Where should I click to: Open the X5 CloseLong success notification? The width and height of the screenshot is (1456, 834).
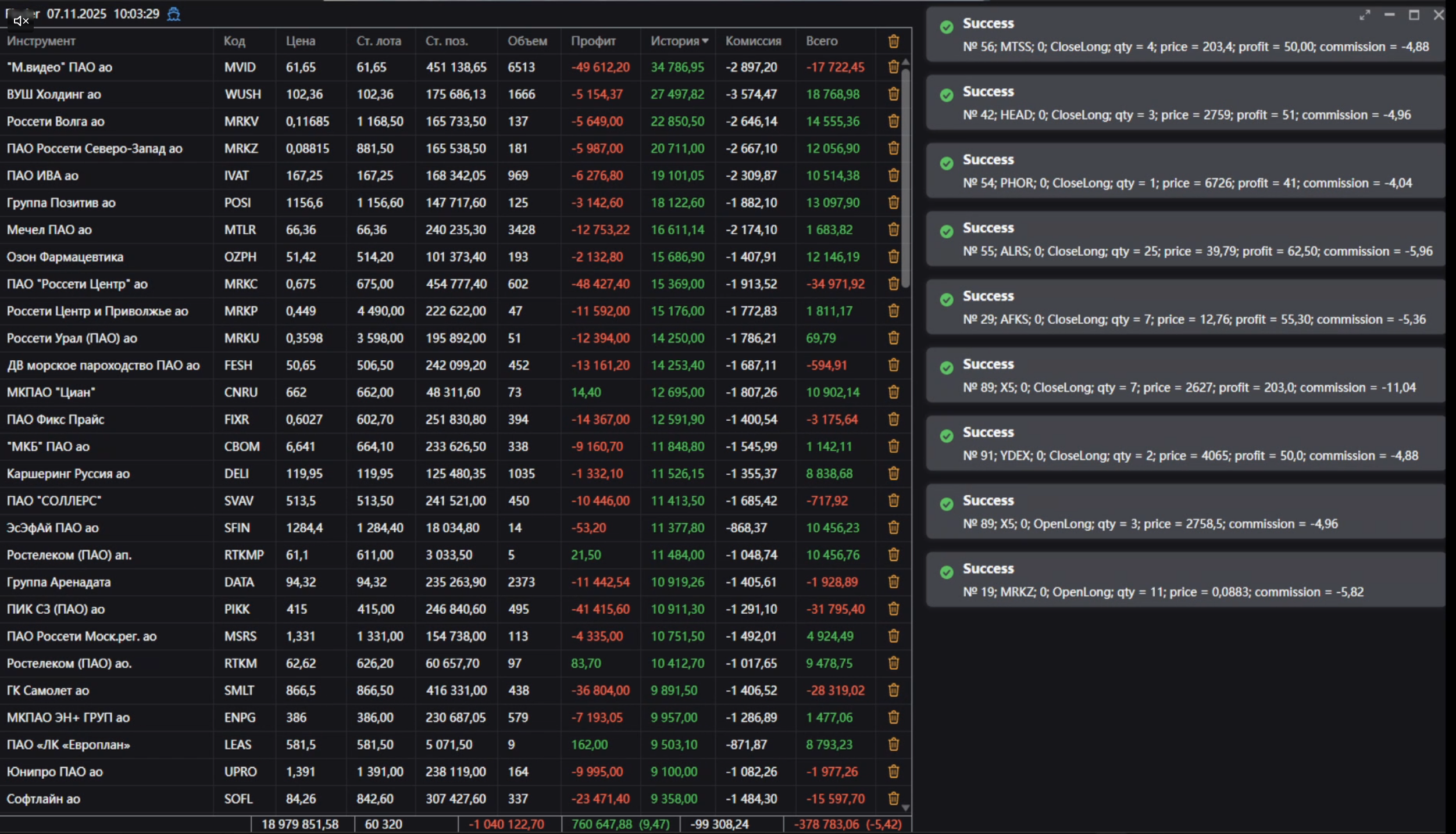click(1186, 376)
